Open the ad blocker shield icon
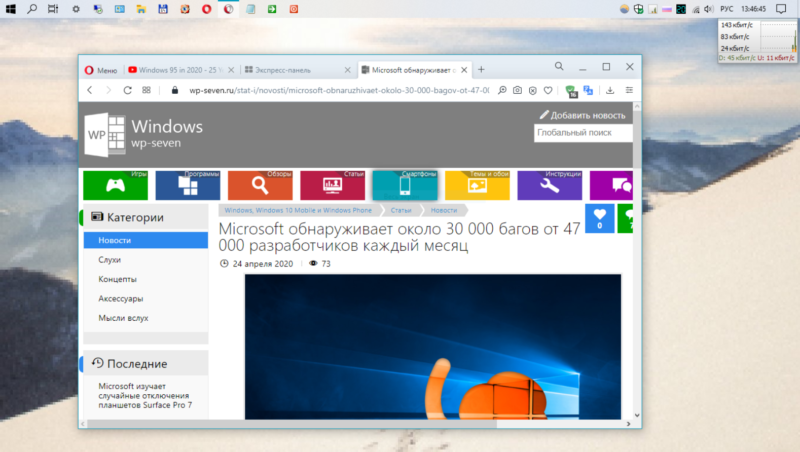The height and width of the screenshot is (452, 800). (x=533, y=90)
